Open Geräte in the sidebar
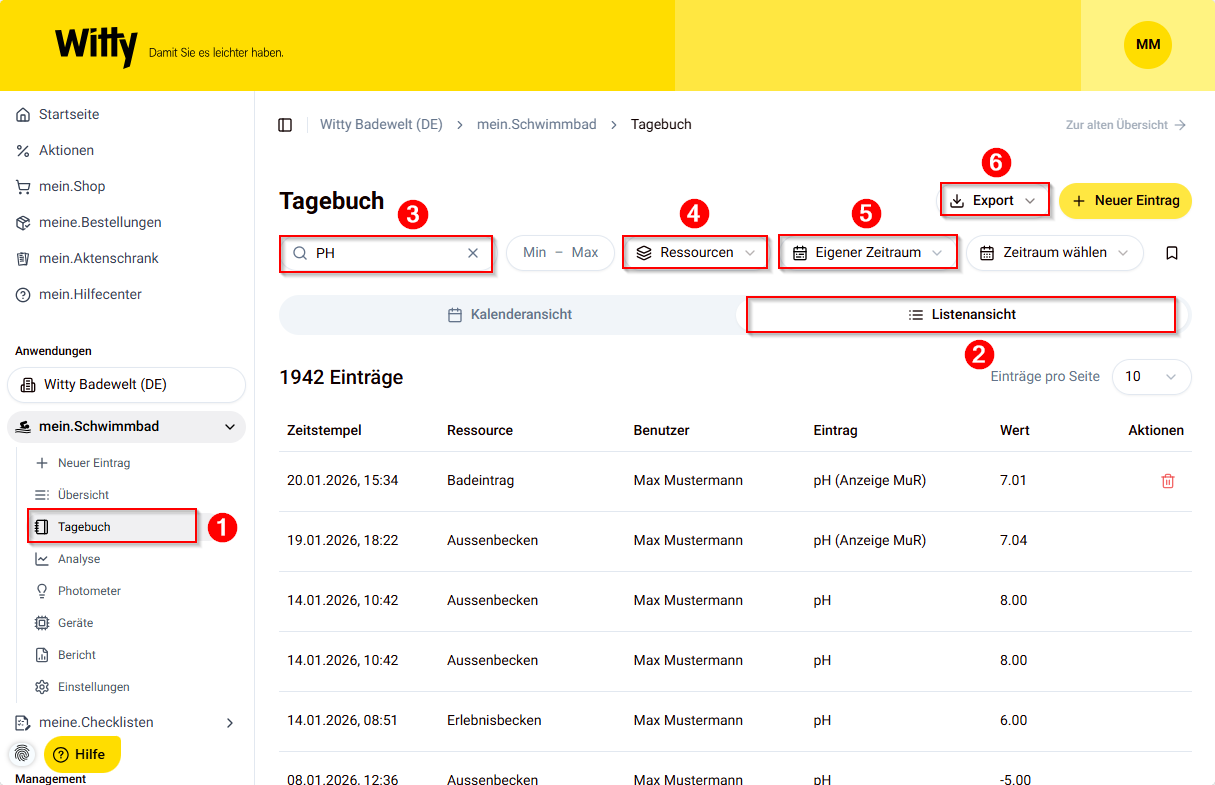 64,623
